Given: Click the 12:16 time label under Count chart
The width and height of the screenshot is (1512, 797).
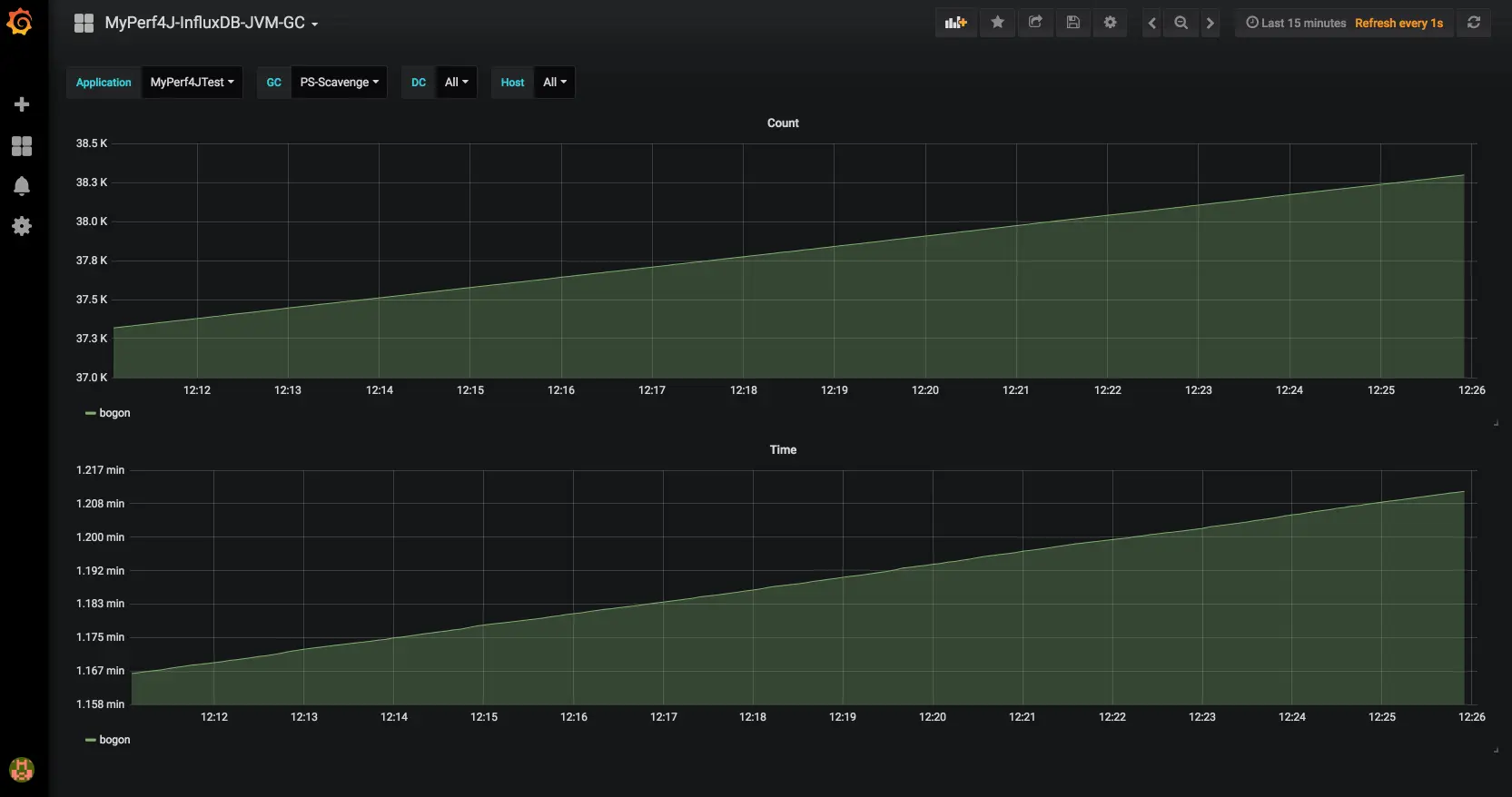Looking at the screenshot, I should 561,390.
